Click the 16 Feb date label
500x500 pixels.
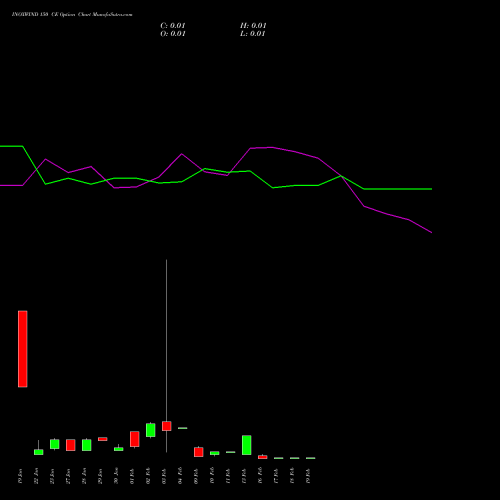260,476
